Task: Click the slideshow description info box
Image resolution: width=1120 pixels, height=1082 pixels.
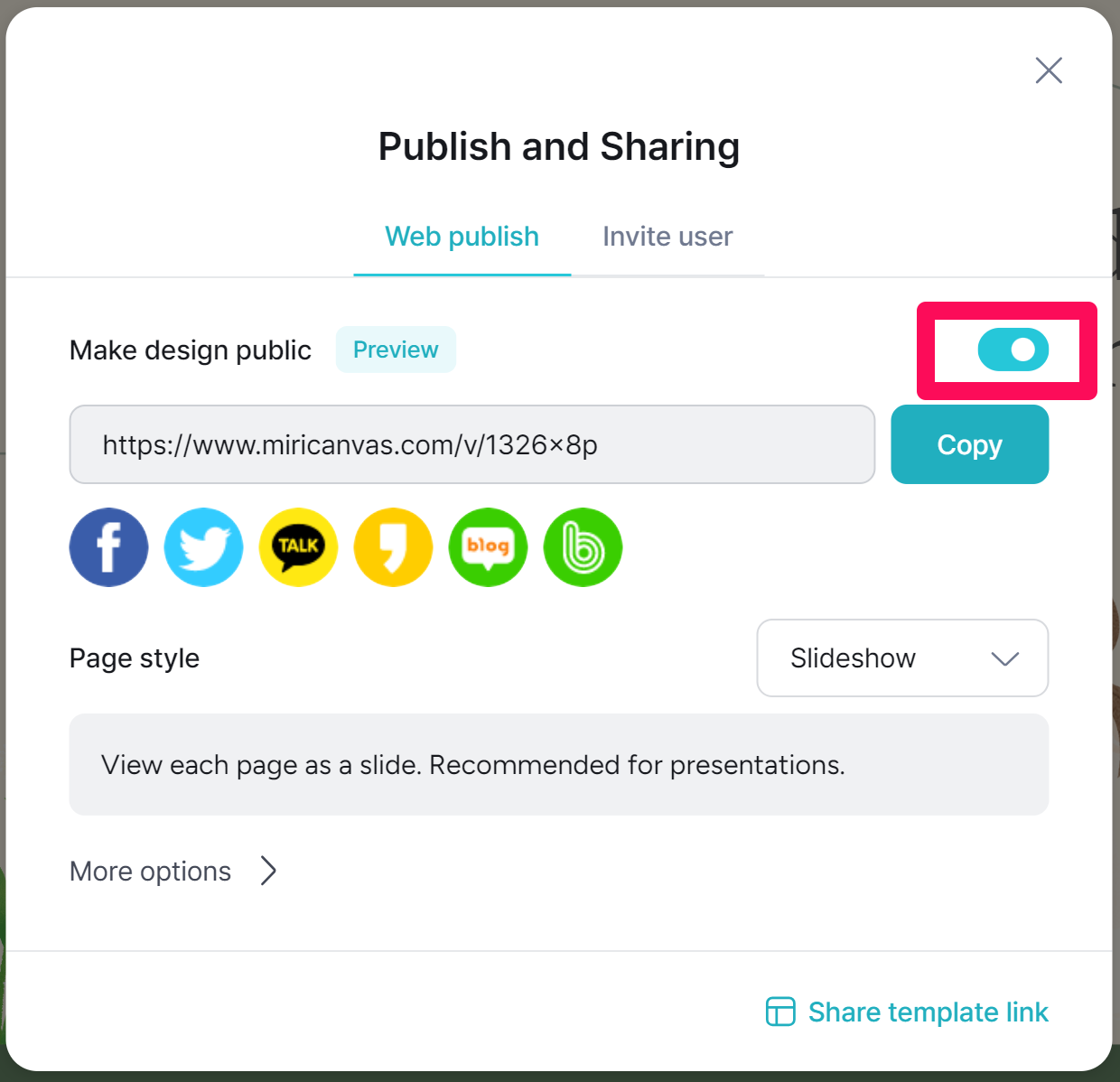Action: [x=559, y=765]
